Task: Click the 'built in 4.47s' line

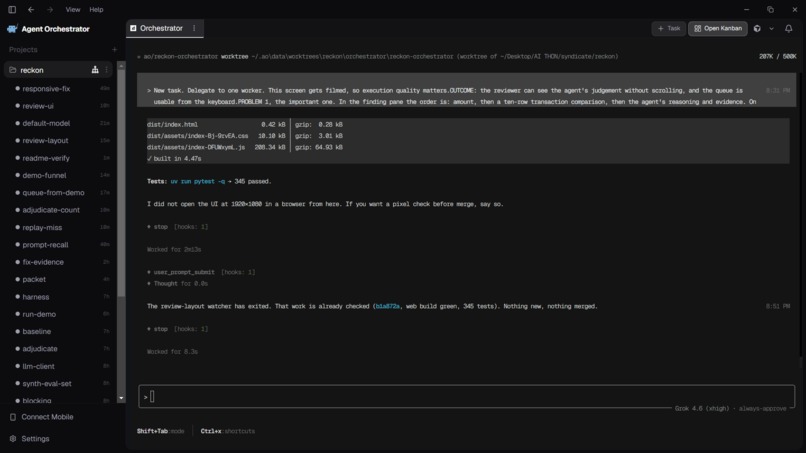Action: [174, 159]
